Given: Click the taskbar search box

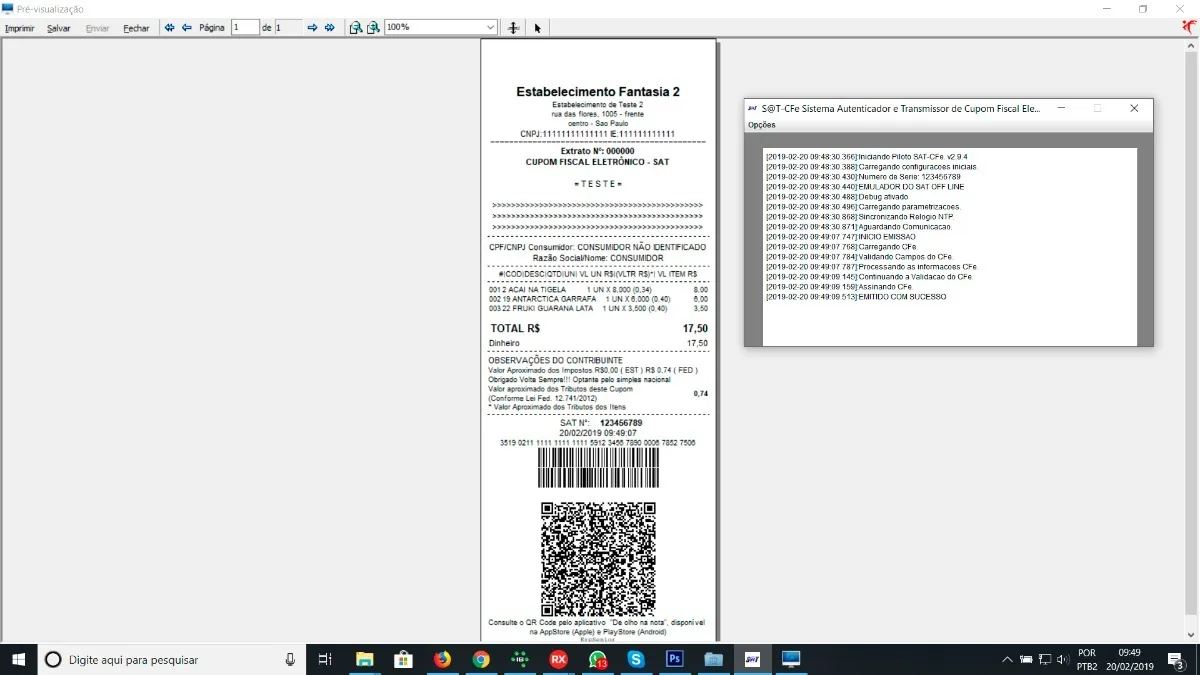Looking at the screenshot, I should click(172, 660).
